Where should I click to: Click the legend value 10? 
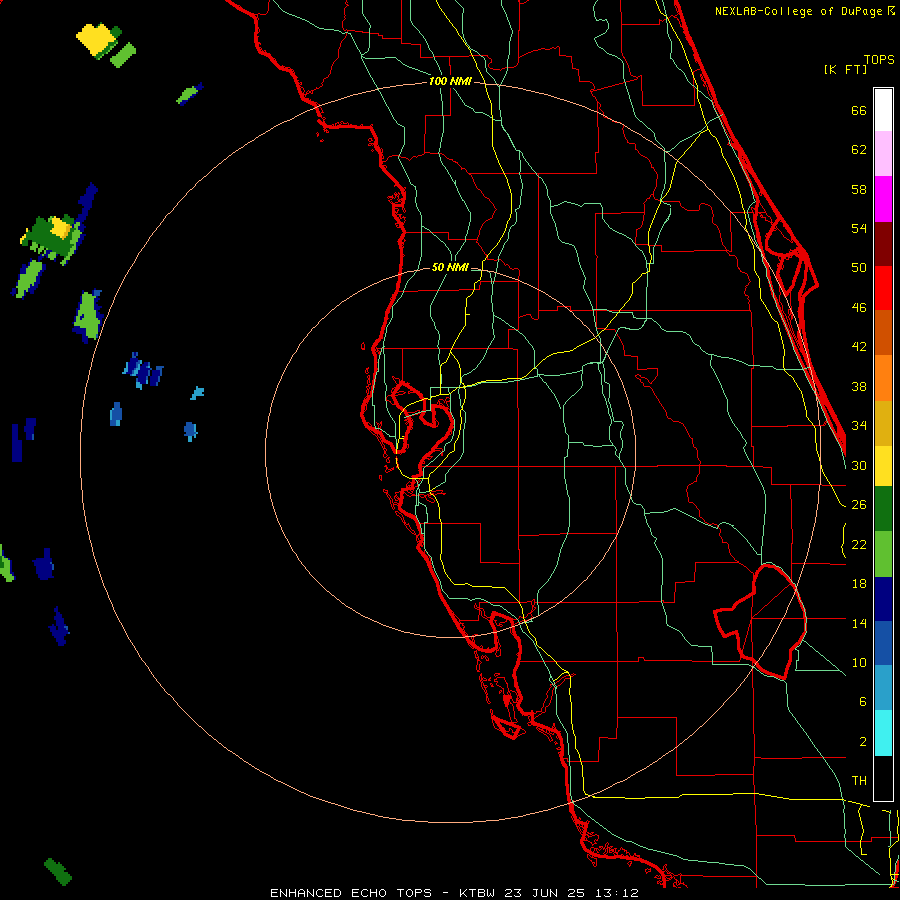[859, 662]
